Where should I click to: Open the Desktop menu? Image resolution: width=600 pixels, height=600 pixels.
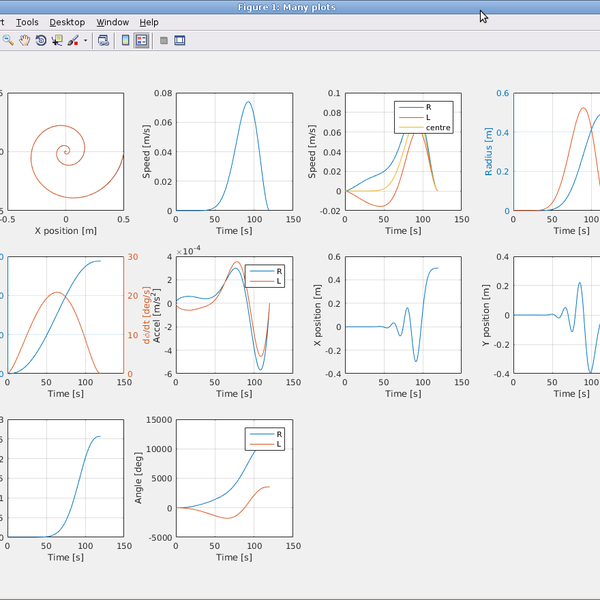click(x=67, y=22)
